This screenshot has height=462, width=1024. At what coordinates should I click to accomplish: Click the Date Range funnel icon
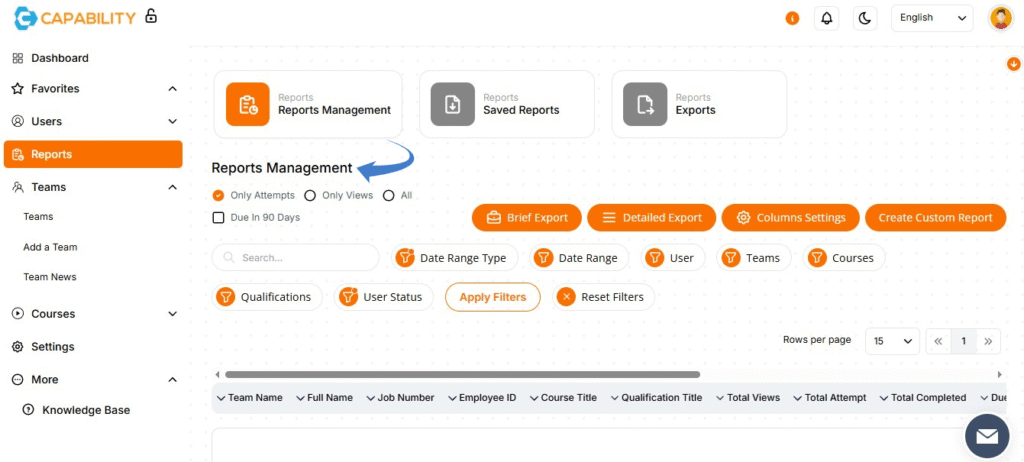(543, 257)
